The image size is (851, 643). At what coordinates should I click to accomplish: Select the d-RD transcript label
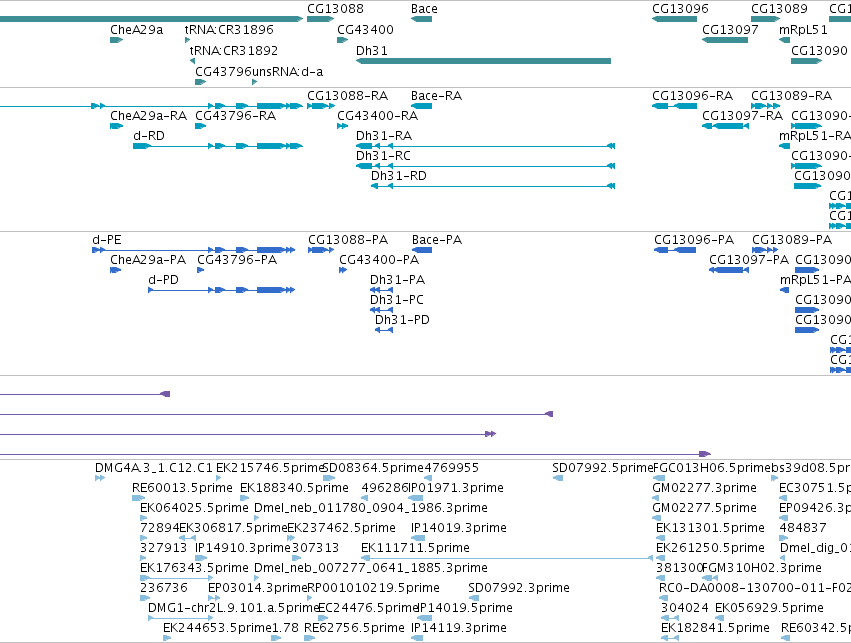[x=149, y=136]
